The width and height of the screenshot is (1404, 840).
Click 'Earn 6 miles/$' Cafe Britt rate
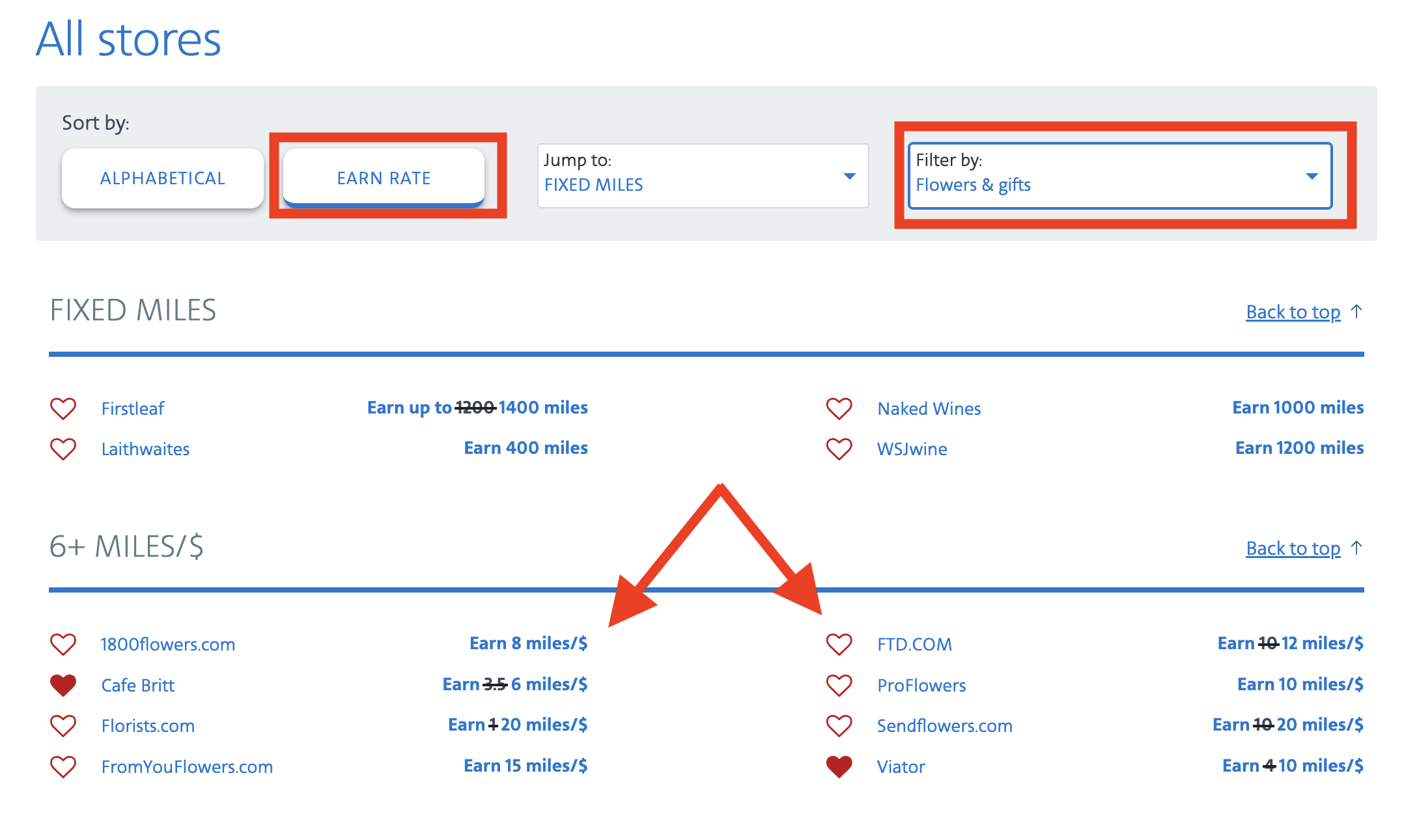pos(515,684)
